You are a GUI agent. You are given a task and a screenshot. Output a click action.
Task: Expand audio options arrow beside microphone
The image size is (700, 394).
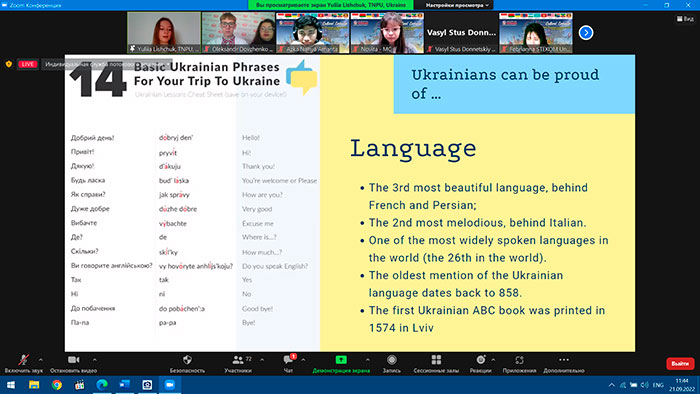(41, 360)
